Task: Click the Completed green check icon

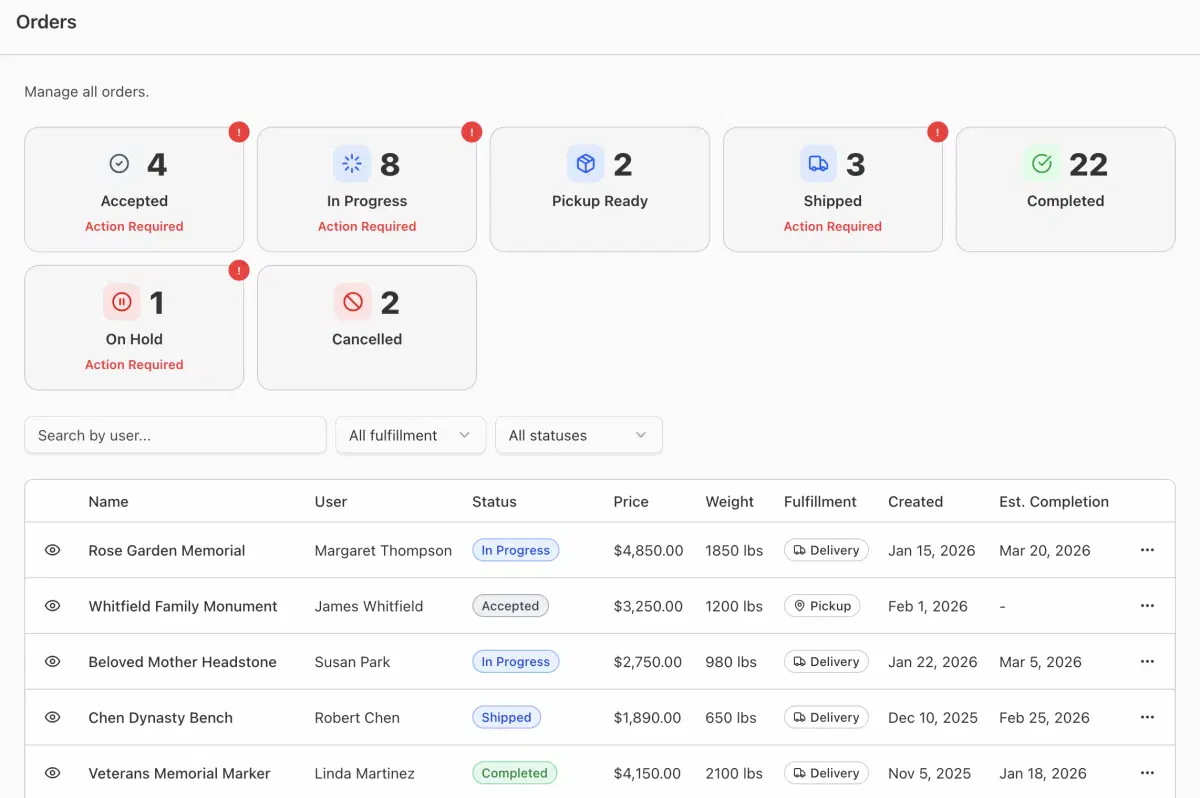Action: click(1041, 163)
